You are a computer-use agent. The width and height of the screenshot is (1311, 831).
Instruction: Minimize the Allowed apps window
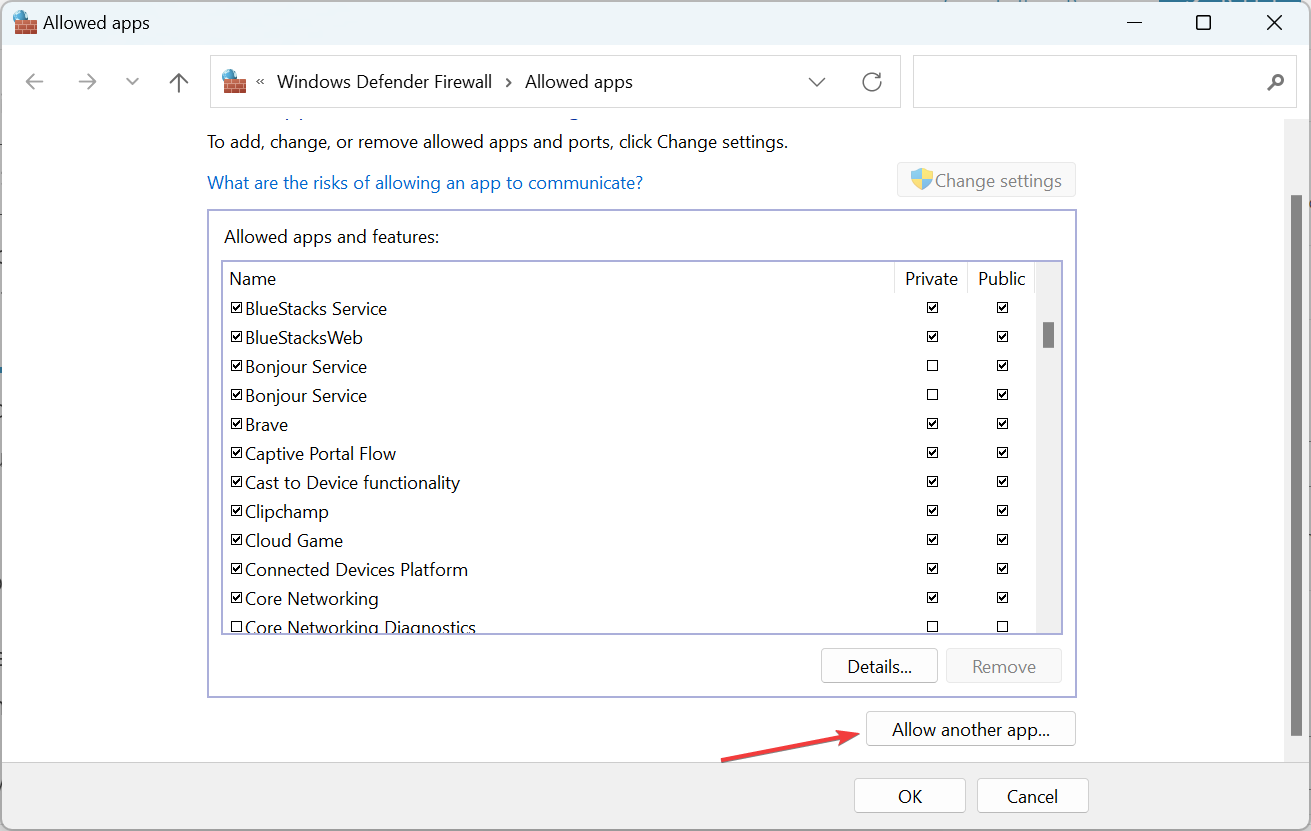point(1134,22)
